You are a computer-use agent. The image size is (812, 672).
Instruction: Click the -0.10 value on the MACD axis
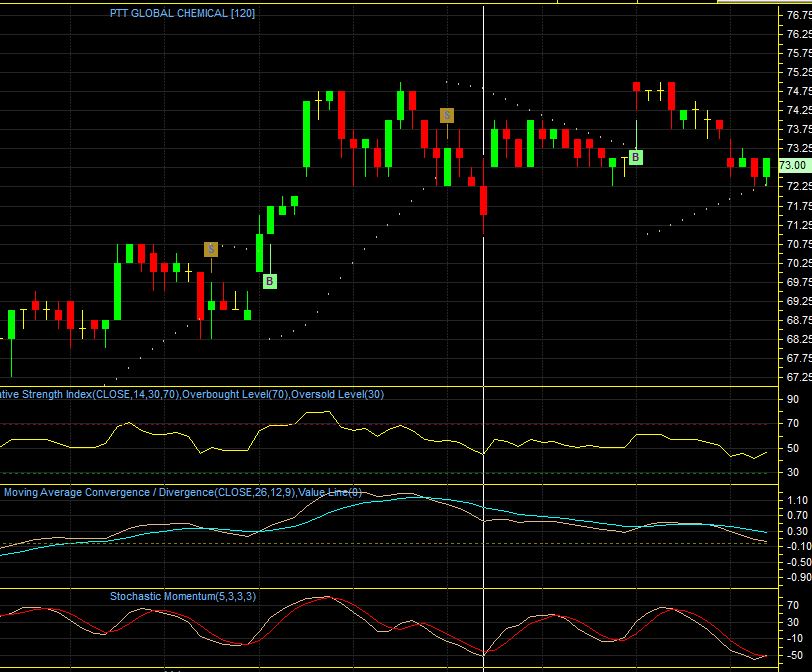pos(799,546)
